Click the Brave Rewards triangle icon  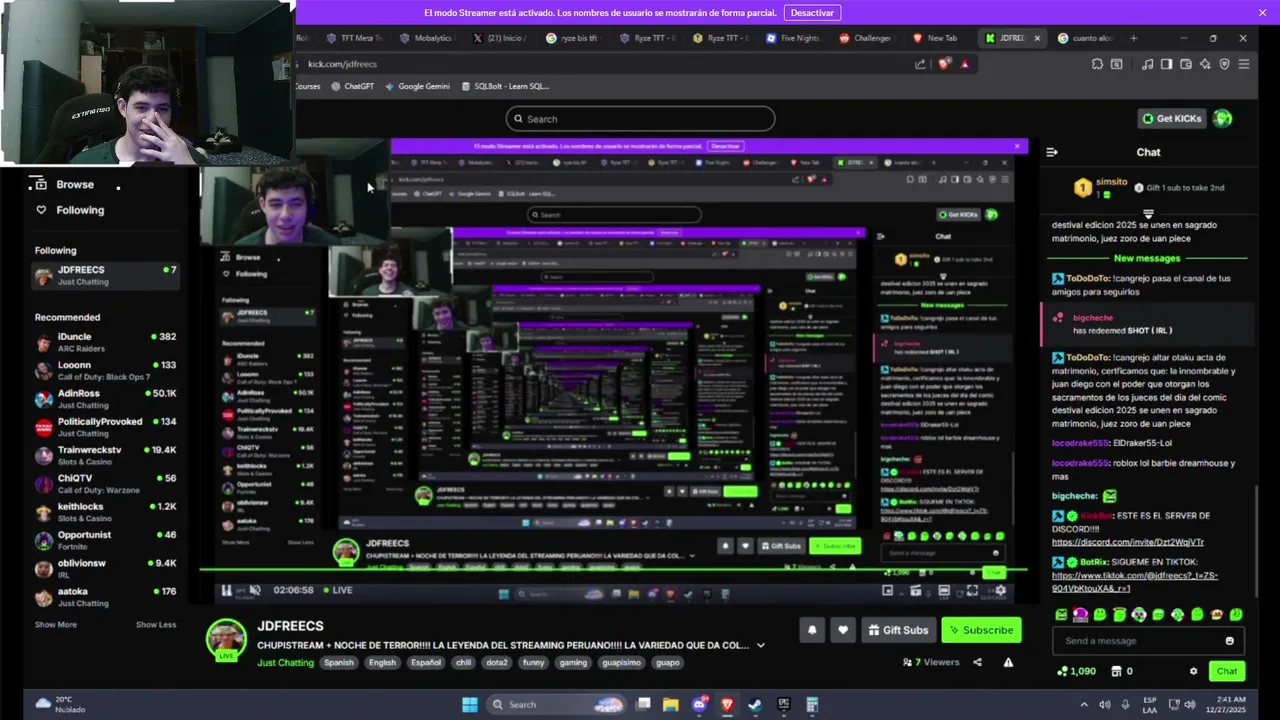(x=965, y=64)
